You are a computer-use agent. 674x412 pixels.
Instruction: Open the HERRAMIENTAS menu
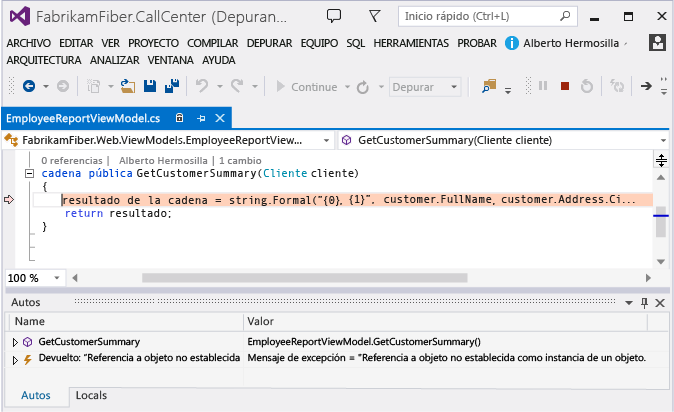(411, 43)
